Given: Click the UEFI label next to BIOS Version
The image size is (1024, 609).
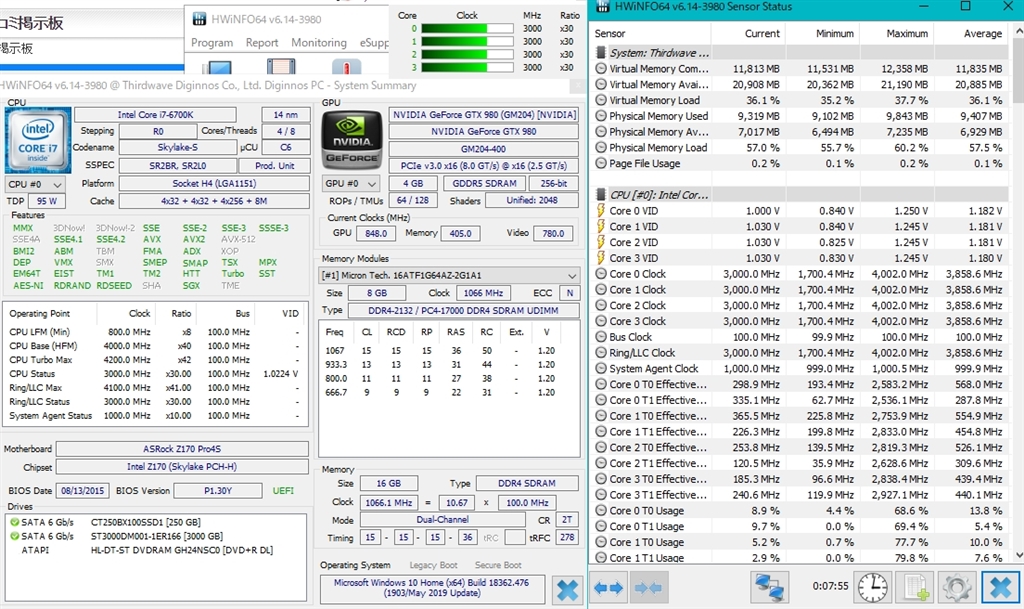Looking at the screenshot, I should (283, 491).
